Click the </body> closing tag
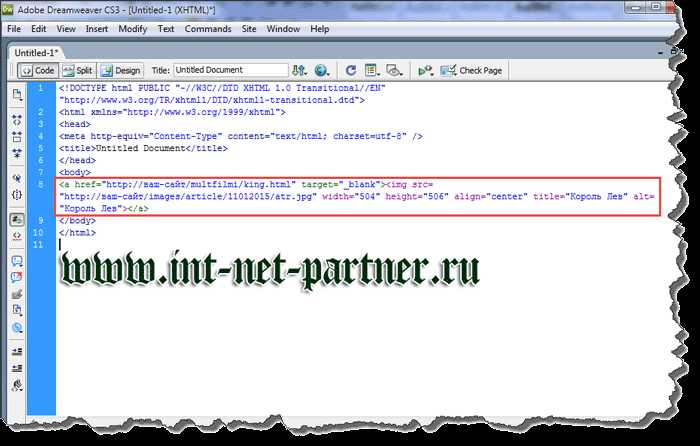 (77, 221)
